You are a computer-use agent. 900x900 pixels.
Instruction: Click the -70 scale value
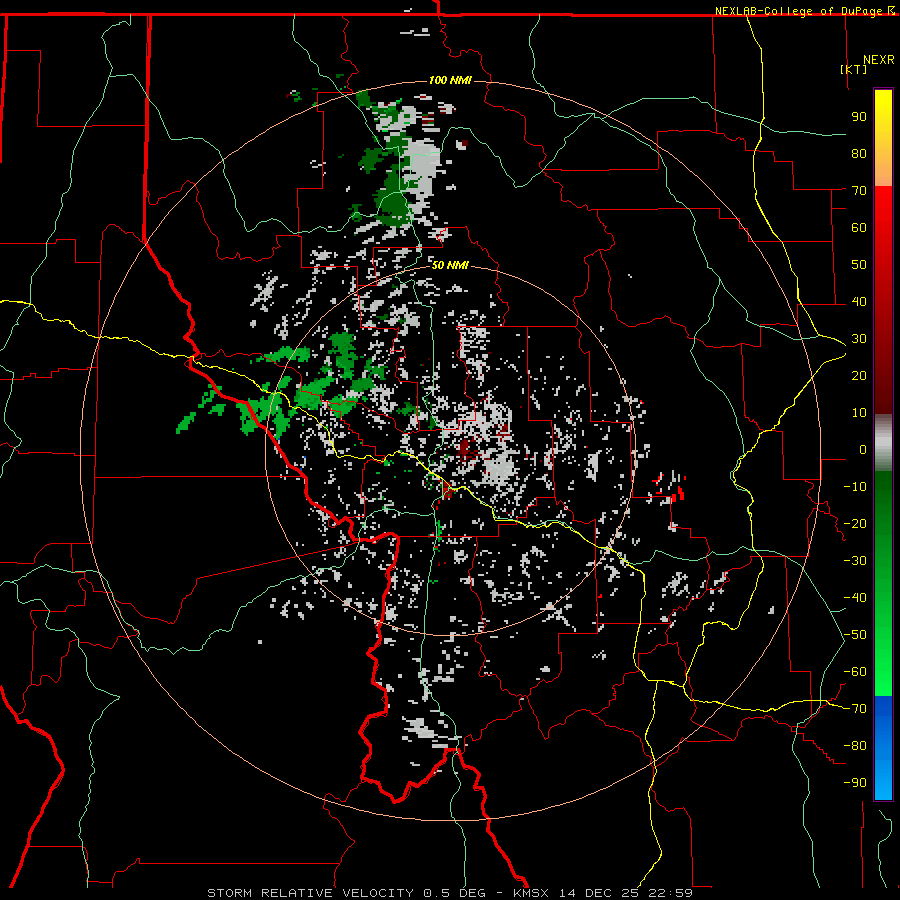(x=855, y=709)
